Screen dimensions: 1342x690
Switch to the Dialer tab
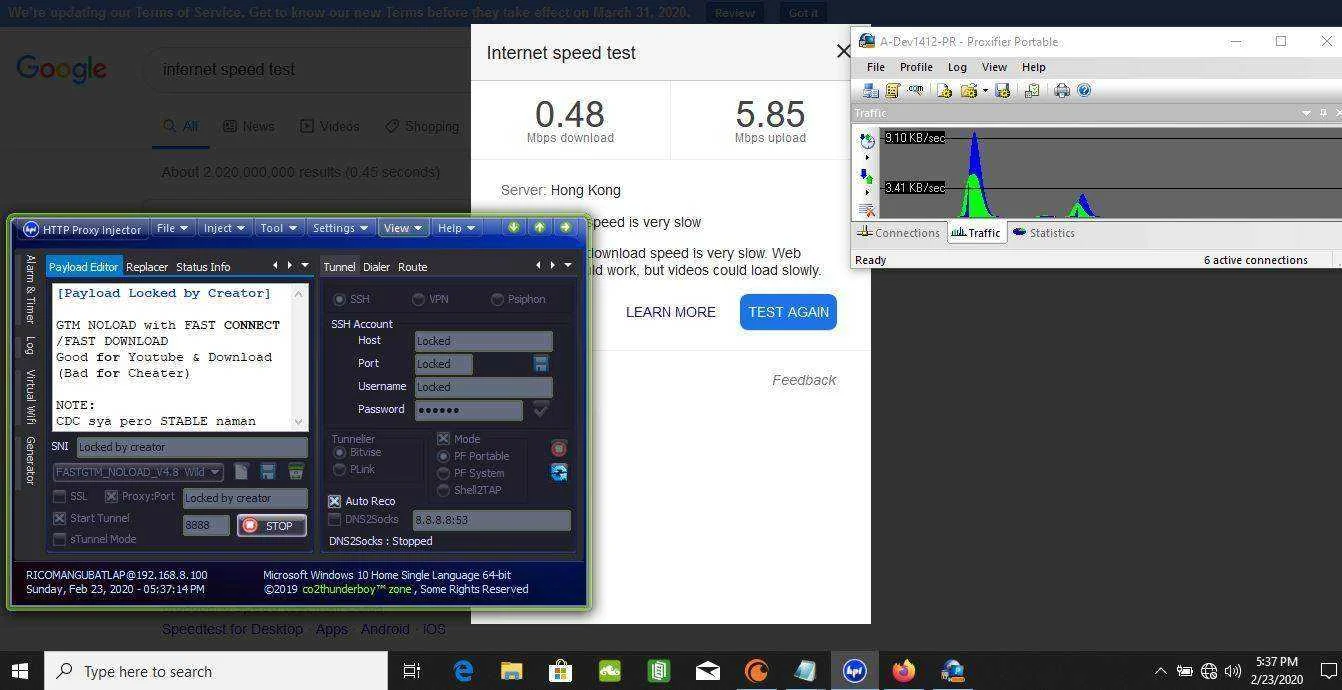[376, 267]
